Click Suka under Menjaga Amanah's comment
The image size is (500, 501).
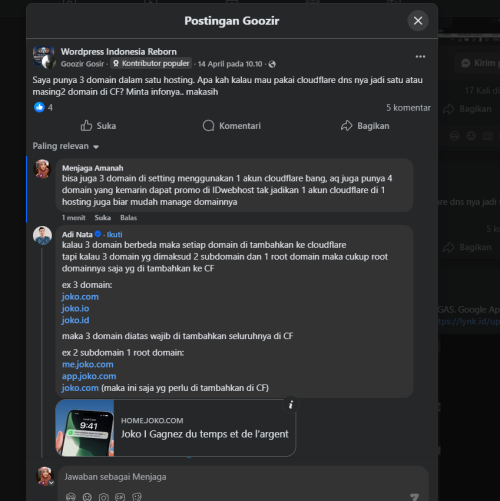pyautogui.click(x=103, y=218)
